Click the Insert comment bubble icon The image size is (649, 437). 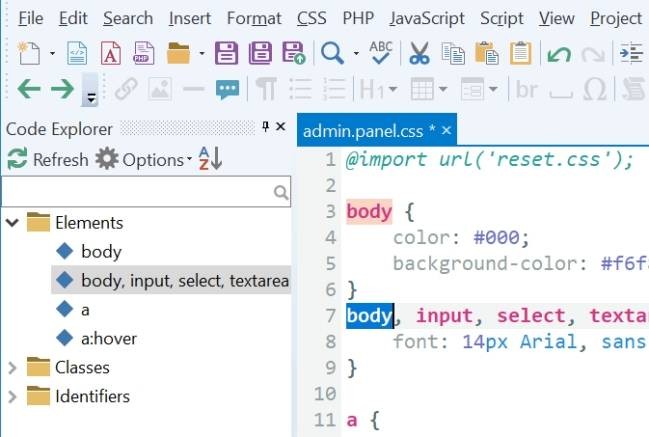tap(228, 90)
